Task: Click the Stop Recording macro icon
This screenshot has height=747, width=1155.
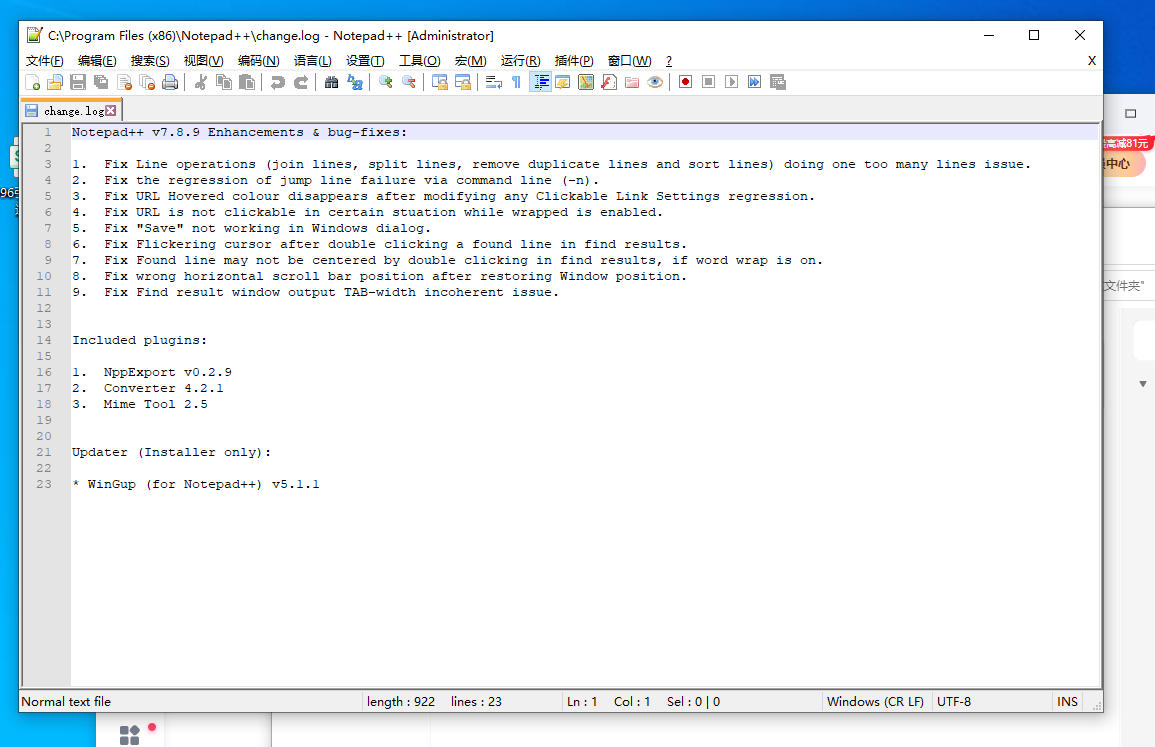Action: 709,82
